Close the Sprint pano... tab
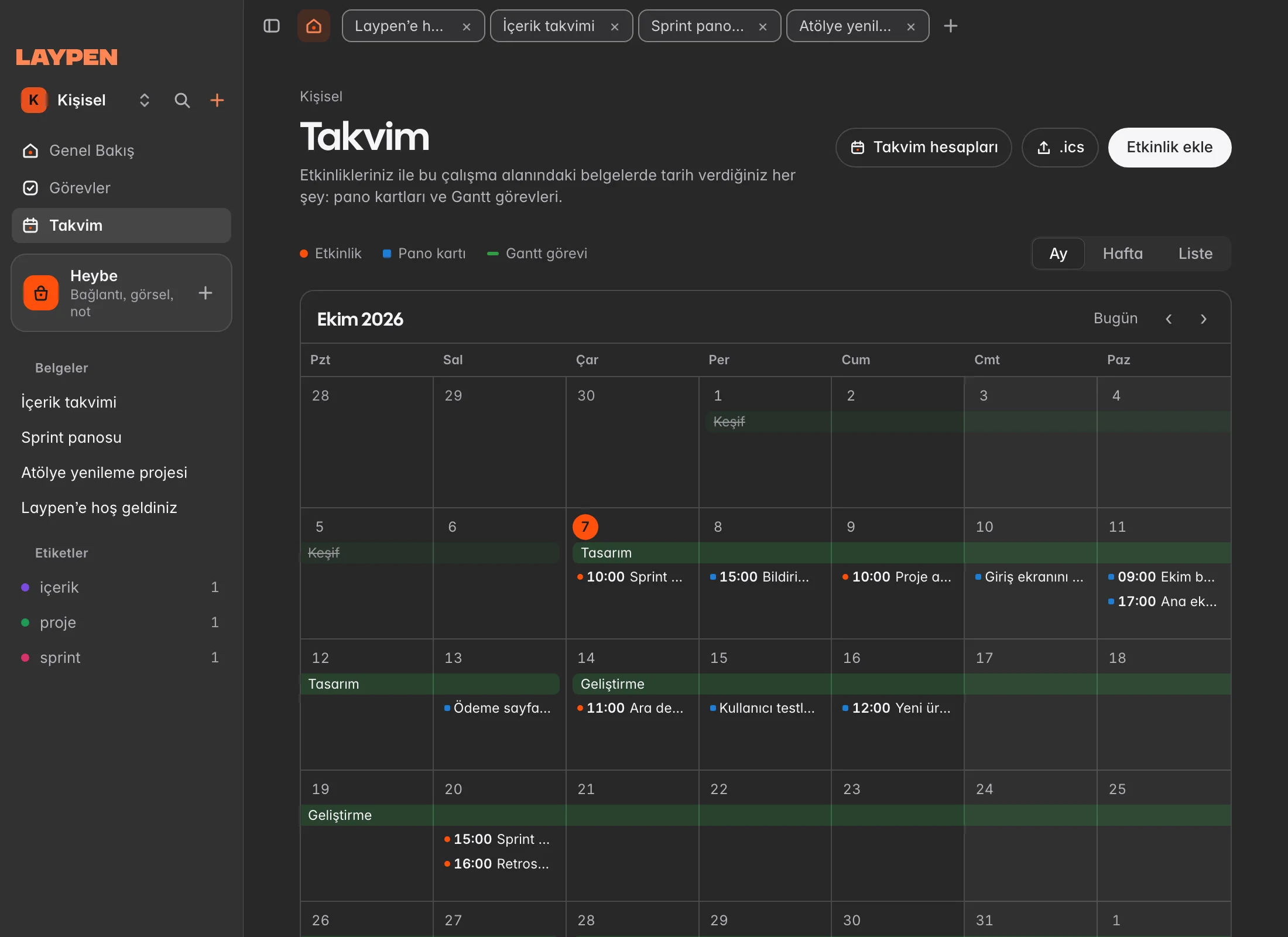This screenshot has width=1288, height=937. (763, 26)
